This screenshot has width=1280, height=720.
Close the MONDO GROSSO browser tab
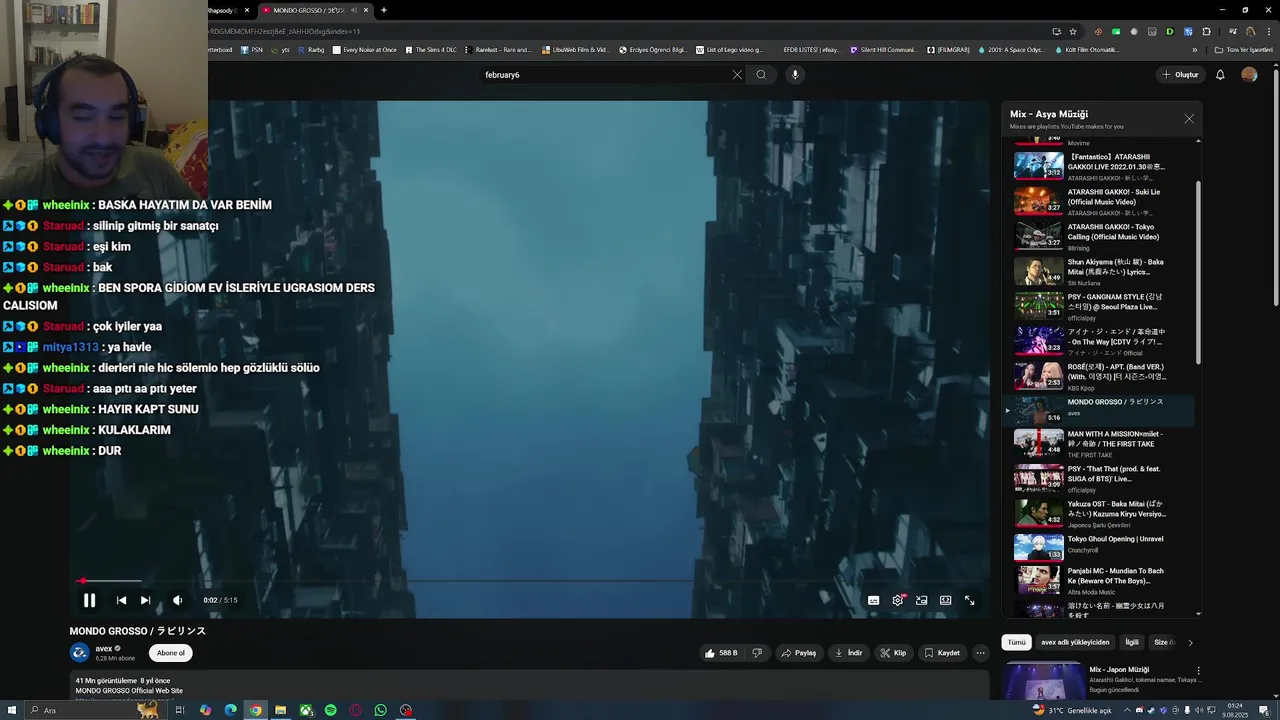click(x=366, y=10)
